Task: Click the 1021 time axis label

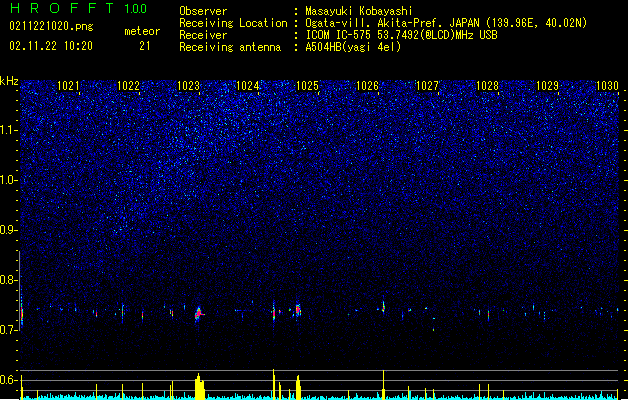Action: coord(68,85)
